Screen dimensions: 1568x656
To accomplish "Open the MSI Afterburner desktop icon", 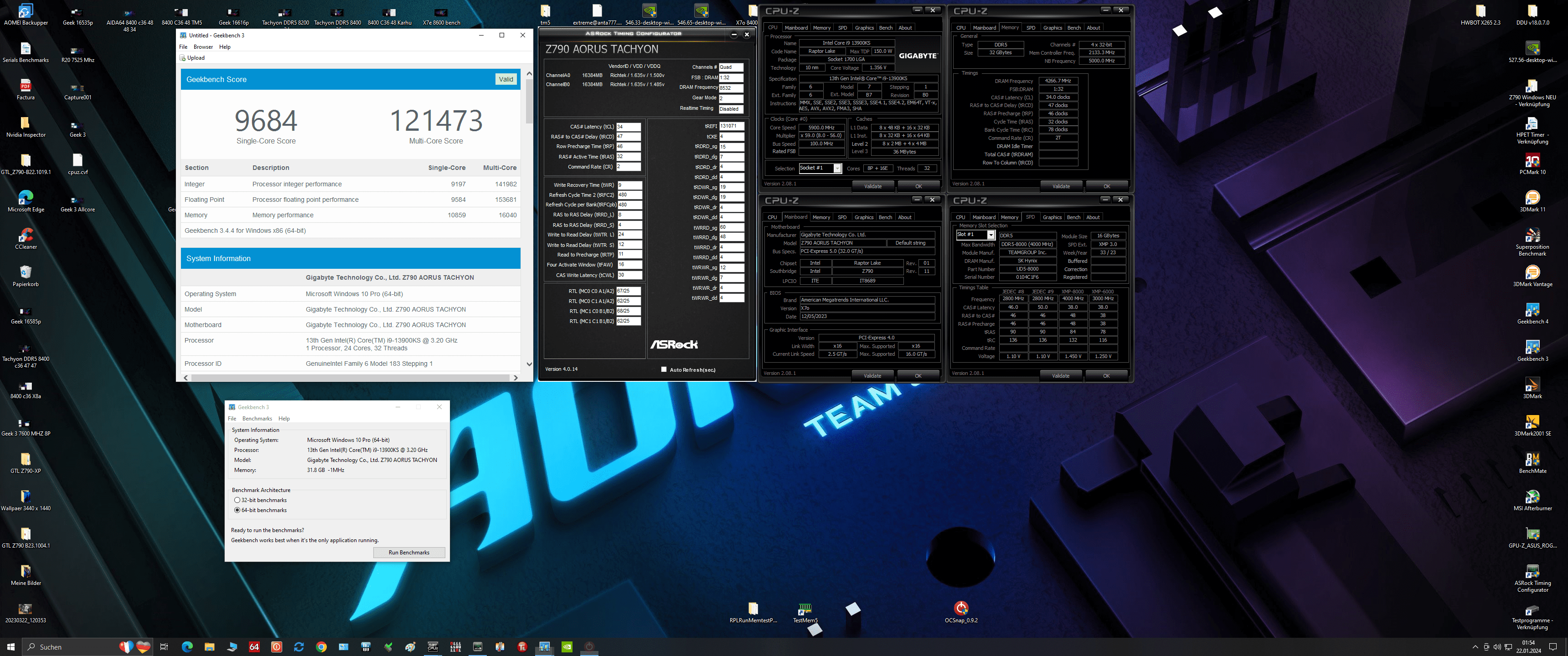I will pos(1532,500).
